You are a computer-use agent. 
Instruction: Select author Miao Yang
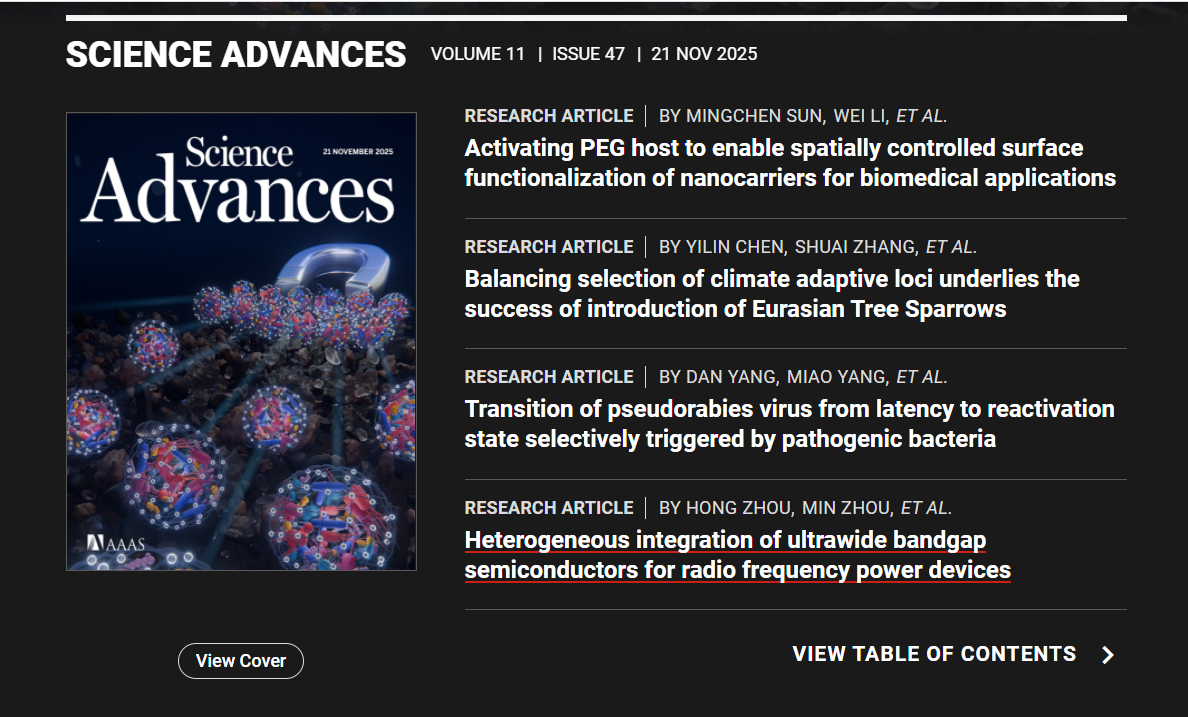point(836,377)
